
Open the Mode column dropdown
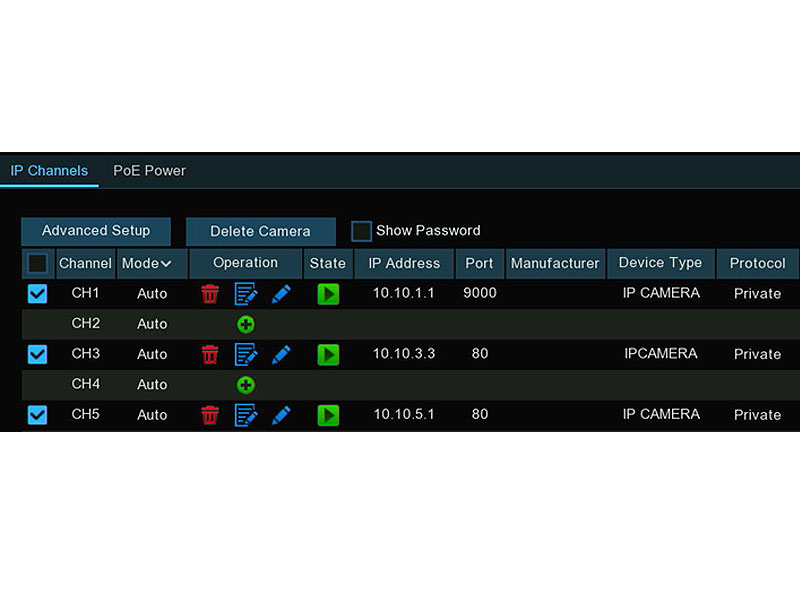click(x=151, y=263)
